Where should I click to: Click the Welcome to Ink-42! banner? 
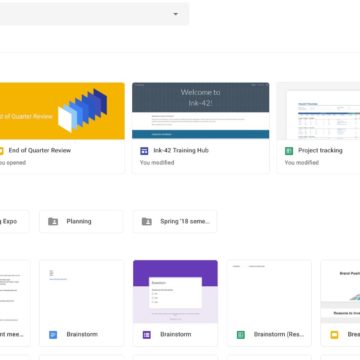pyautogui.click(x=201, y=97)
